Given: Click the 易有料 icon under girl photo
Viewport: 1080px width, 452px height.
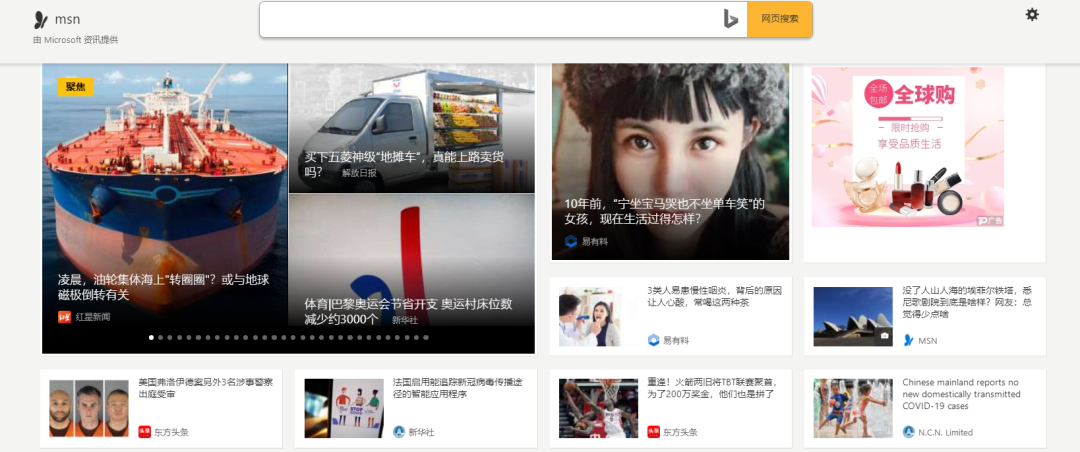Looking at the screenshot, I should [571, 241].
